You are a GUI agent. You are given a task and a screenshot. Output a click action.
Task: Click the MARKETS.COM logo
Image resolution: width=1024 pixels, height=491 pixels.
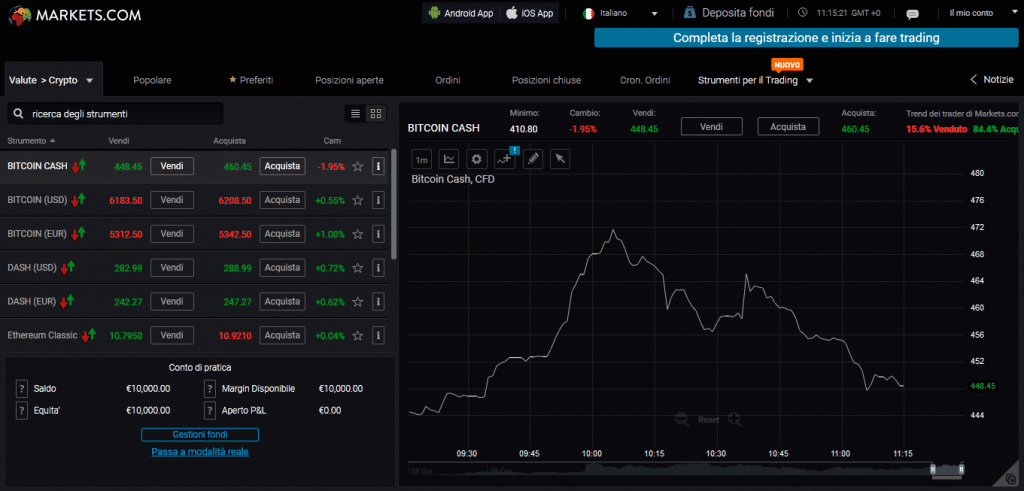click(x=74, y=14)
